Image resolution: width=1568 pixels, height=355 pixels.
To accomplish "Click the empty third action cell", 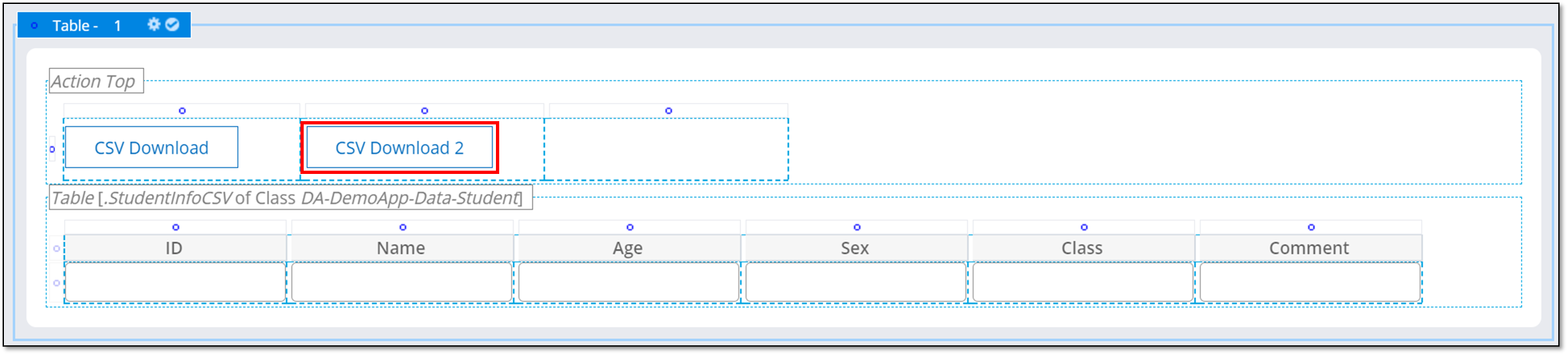I will click(666, 149).
